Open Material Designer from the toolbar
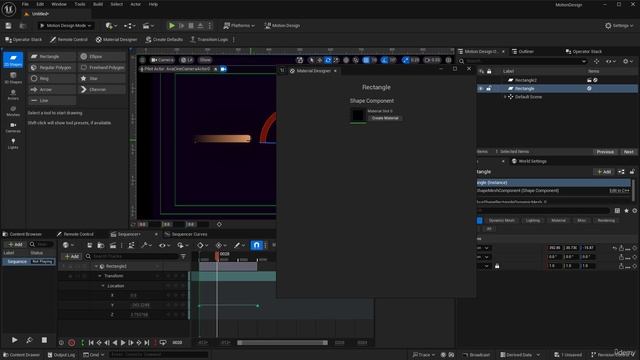The height and width of the screenshot is (360, 640). click(117, 40)
